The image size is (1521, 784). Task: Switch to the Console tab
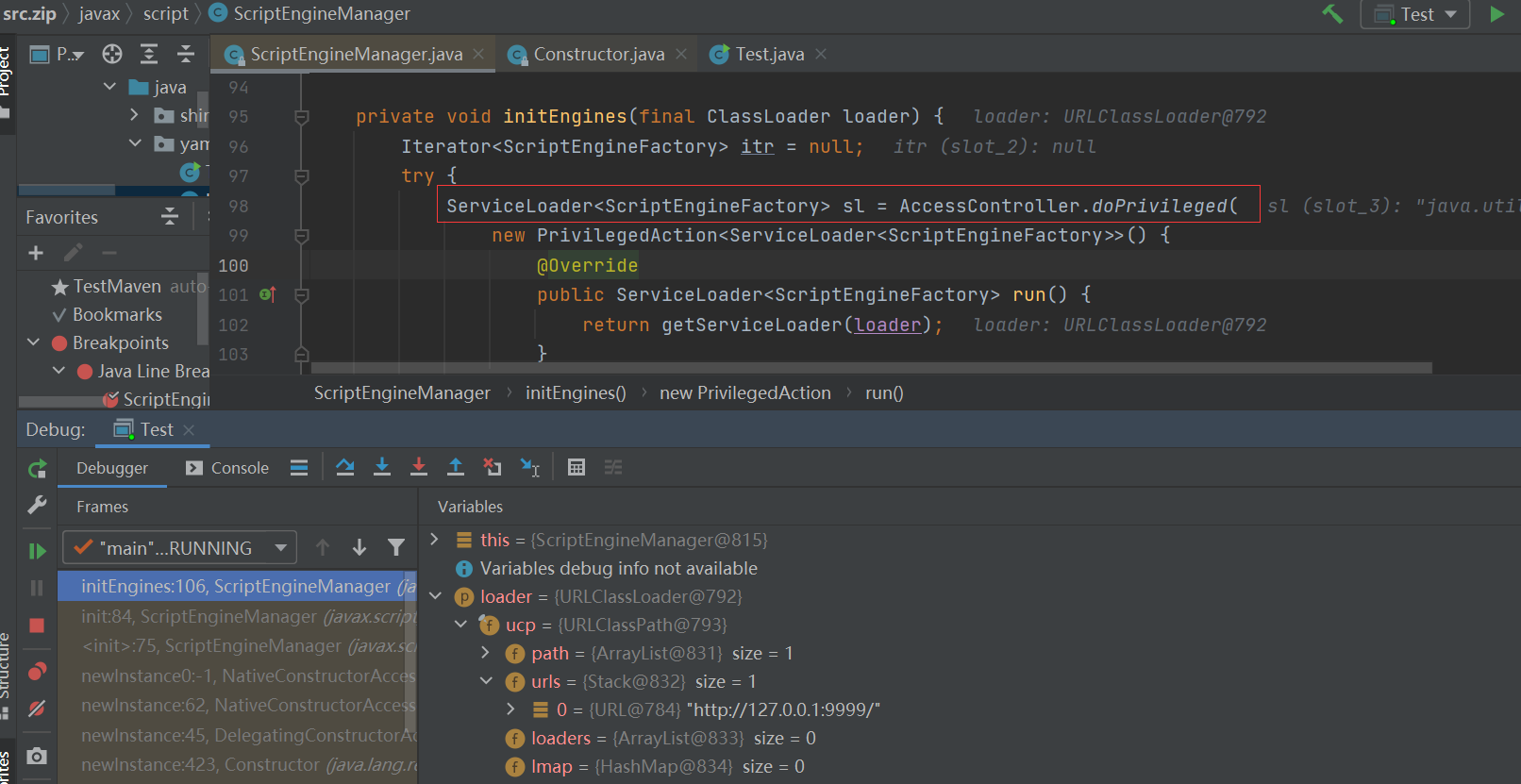tap(227, 468)
